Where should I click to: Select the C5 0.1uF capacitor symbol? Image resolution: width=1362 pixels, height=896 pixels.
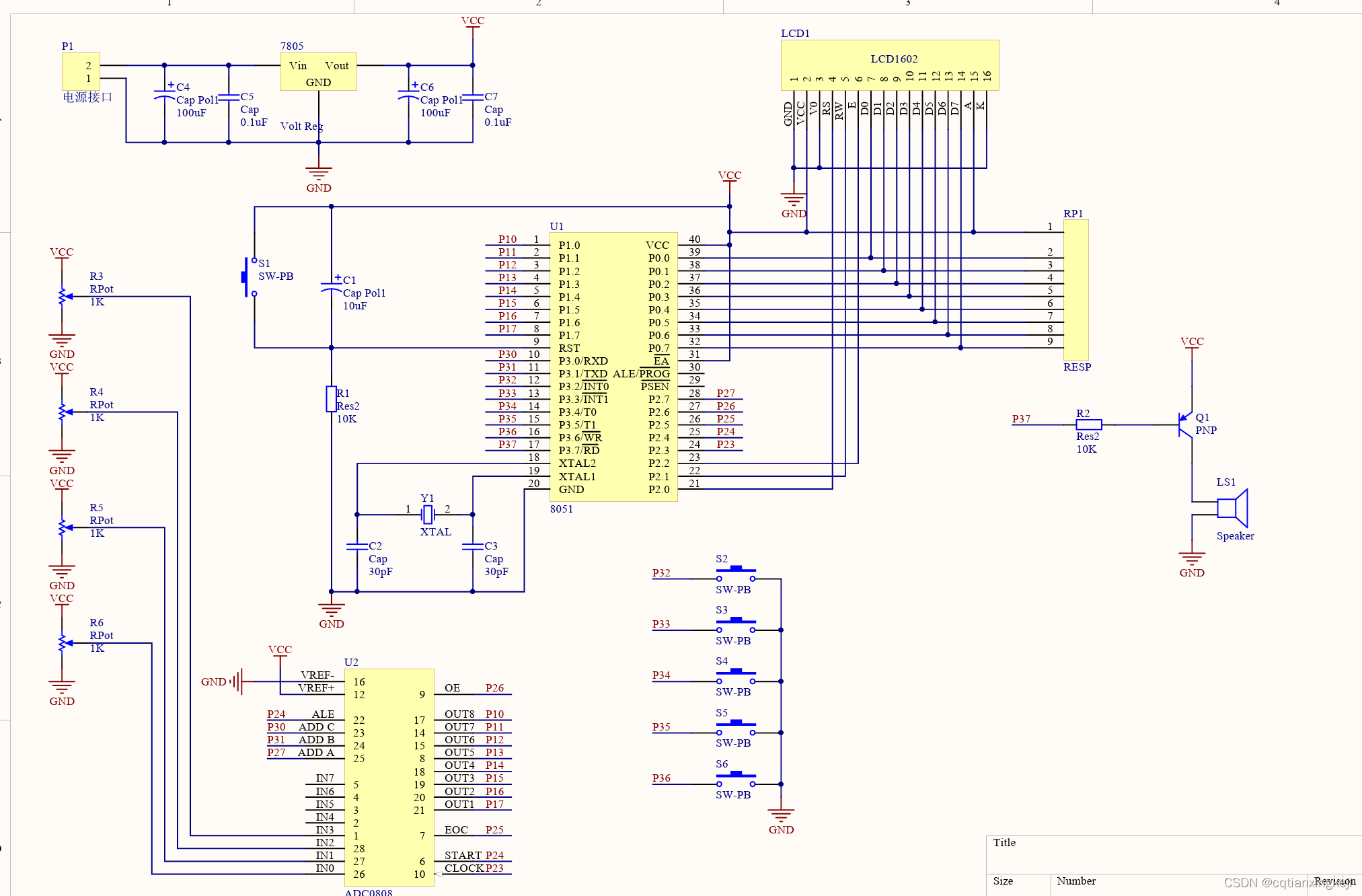(229, 98)
